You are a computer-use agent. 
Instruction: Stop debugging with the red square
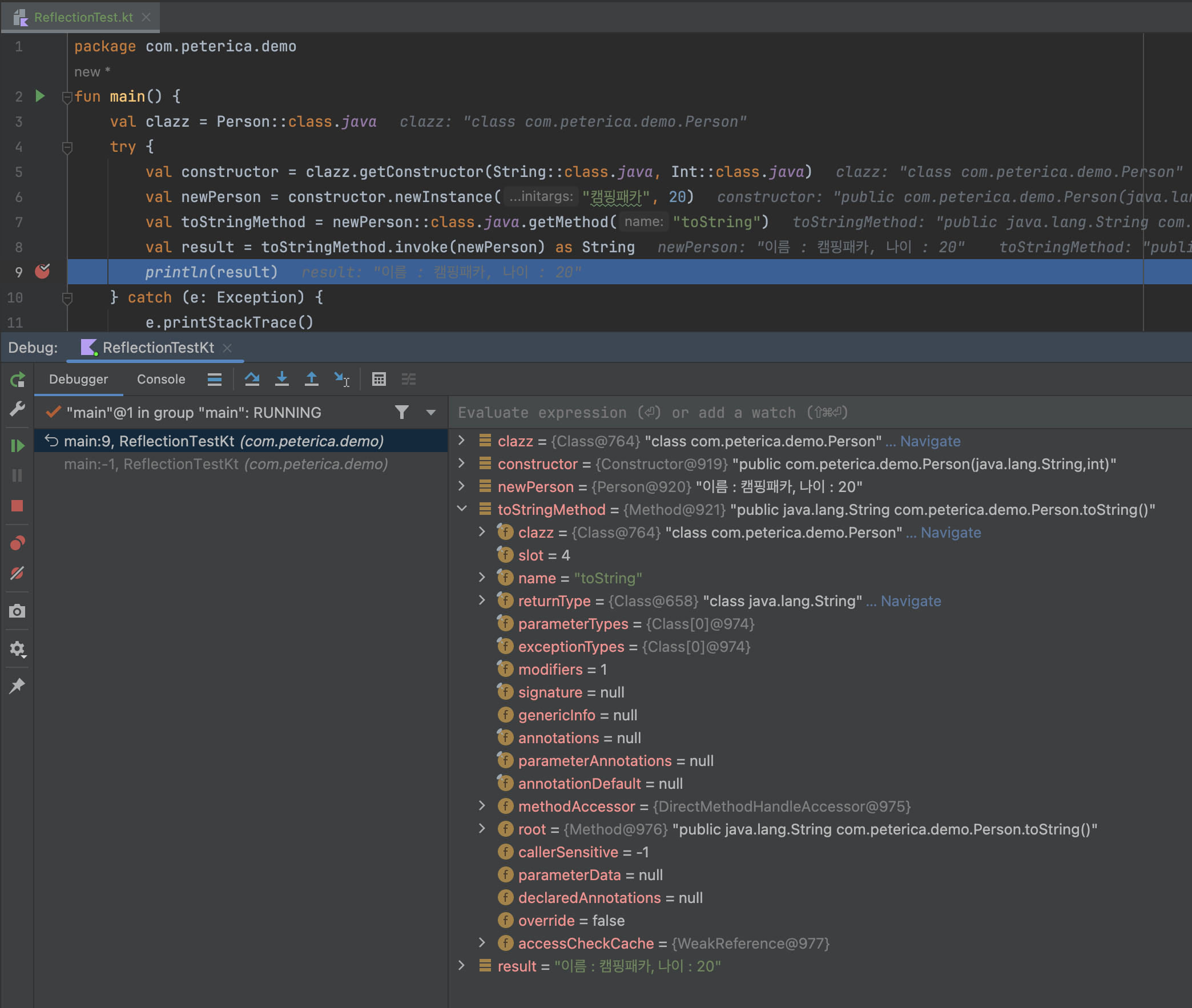tap(17, 506)
